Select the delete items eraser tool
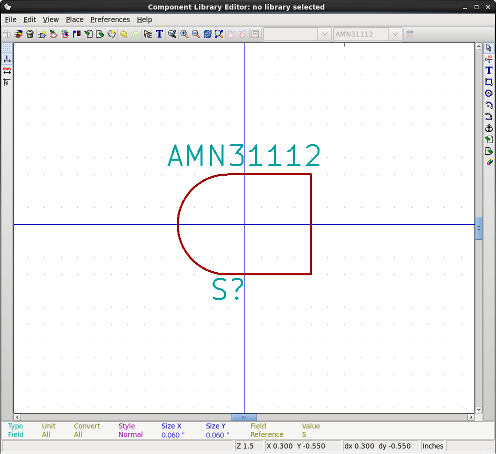The width and height of the screenshot is (496, 454). 489,162
